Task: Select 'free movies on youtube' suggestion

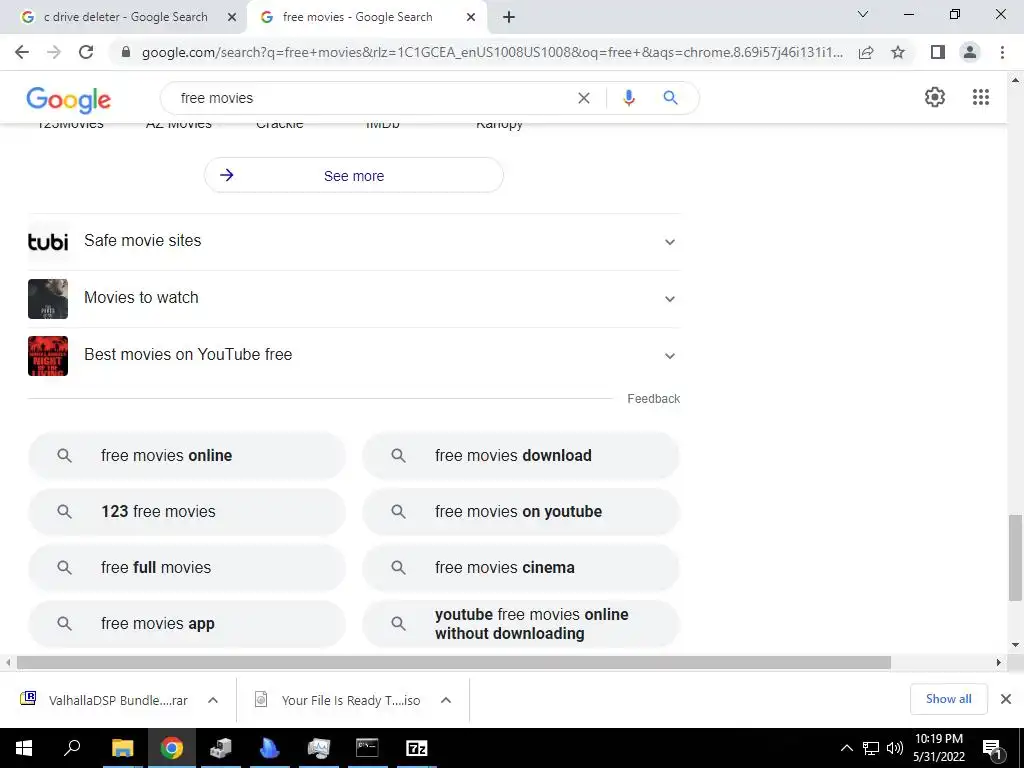Action: (x=520, y=511)
